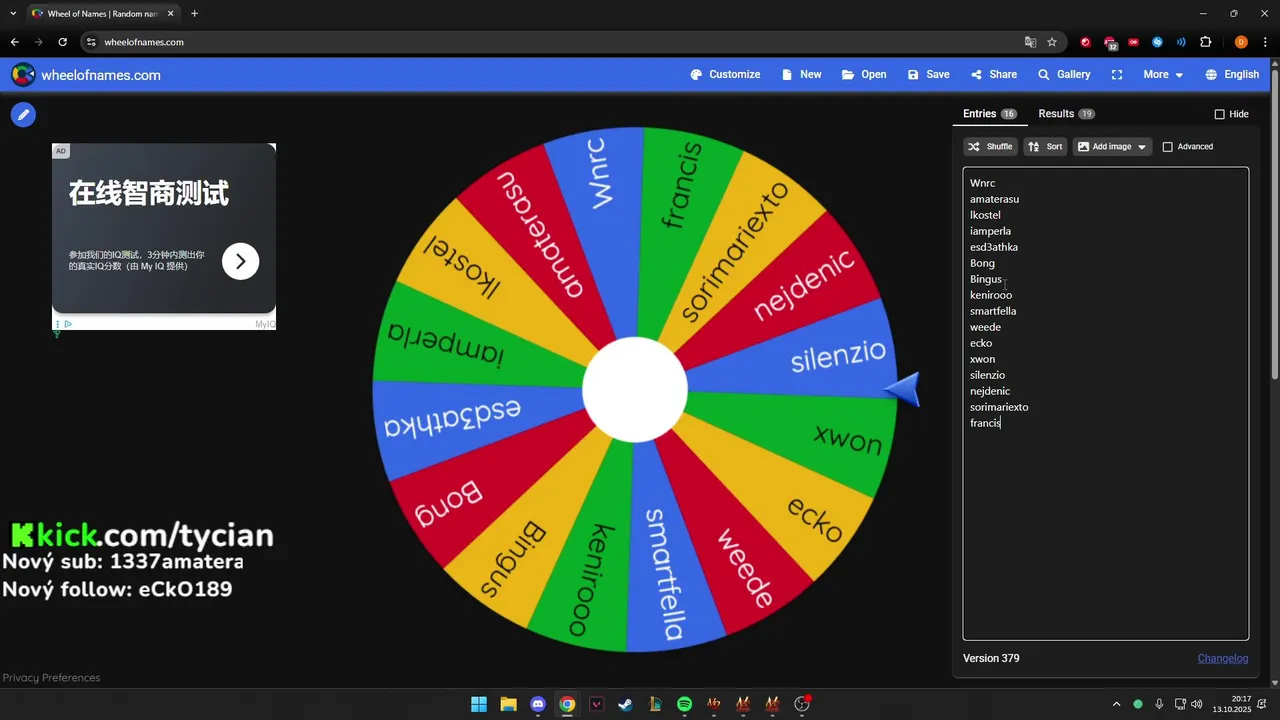The width and height of the screenshot is (1280, 720).
Task: Shuffle the wheel entries
Action: click(990, 147)
